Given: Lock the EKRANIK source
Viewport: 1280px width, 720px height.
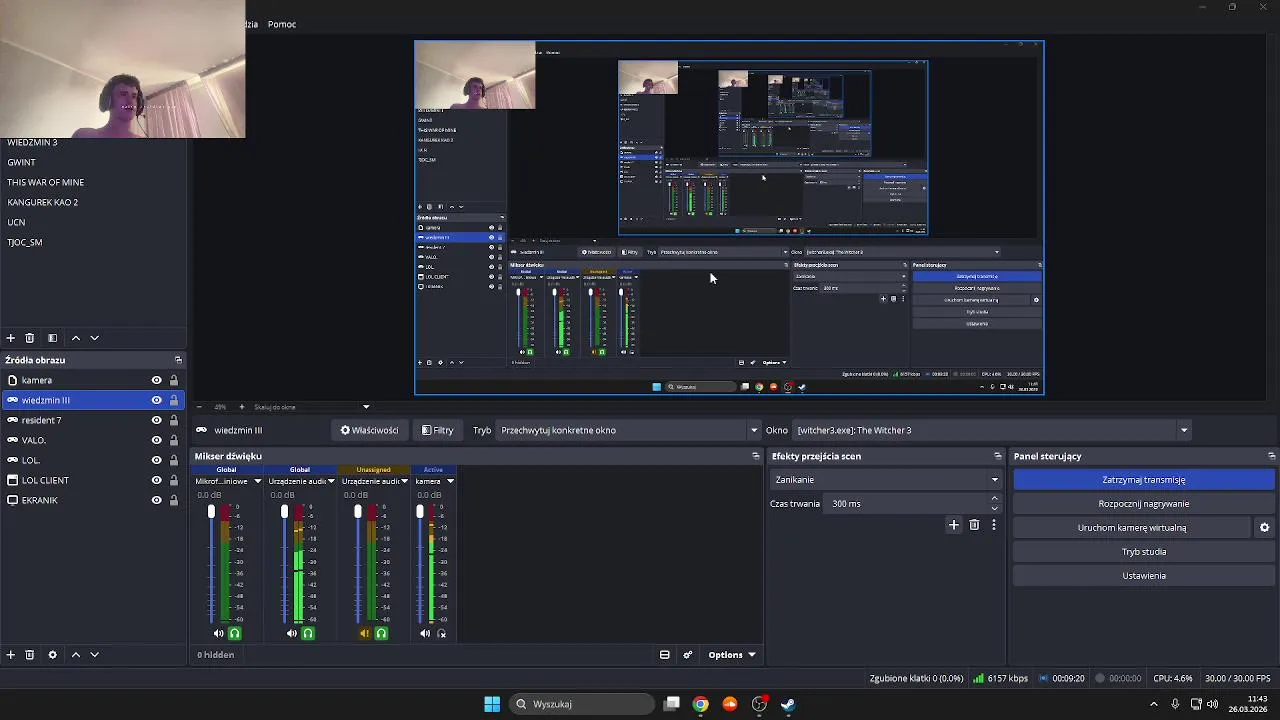Looking at the screenshot, I should (x=174, y=500).
